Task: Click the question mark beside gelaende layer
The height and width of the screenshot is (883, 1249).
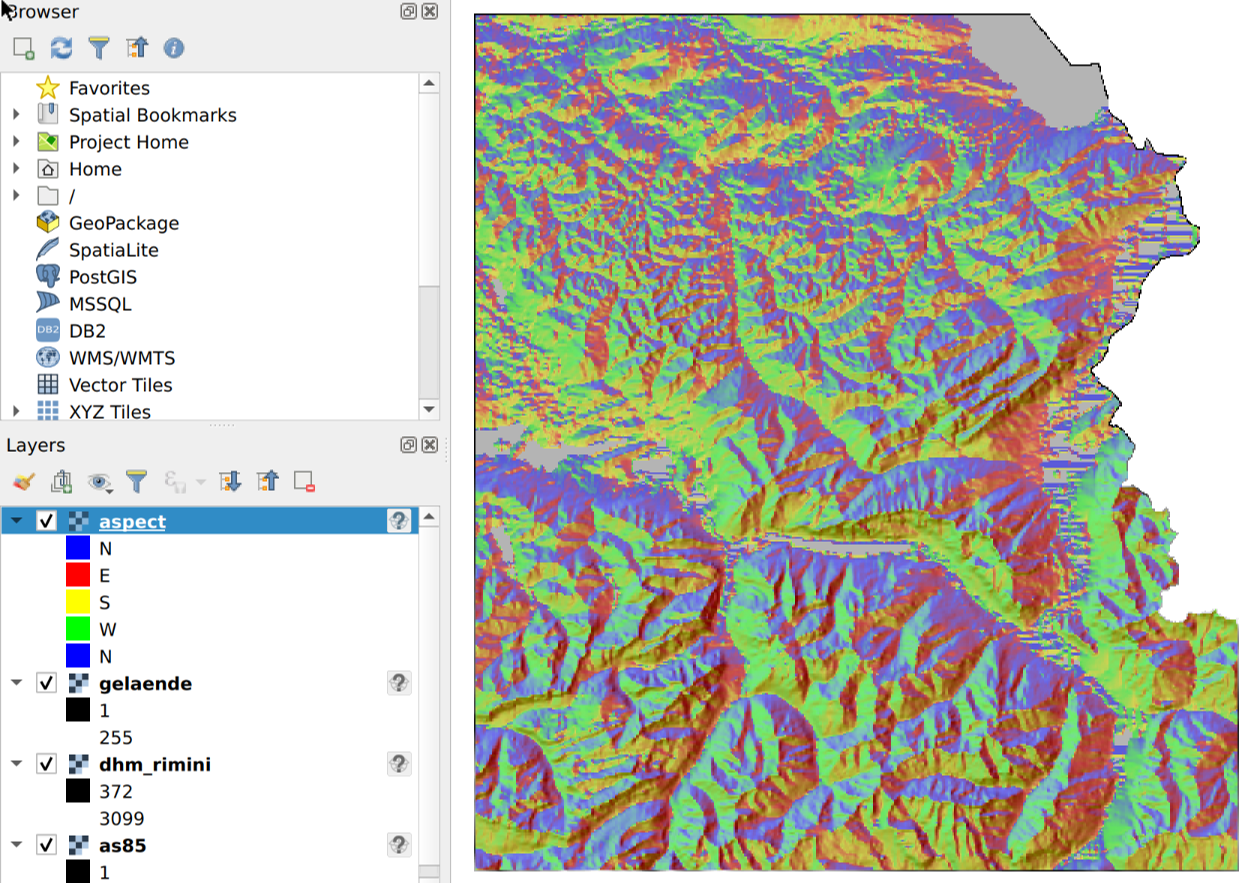Action: [399, 683]
